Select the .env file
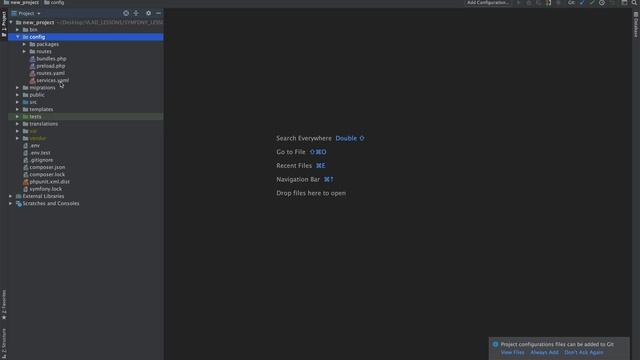 coord(35,146)
